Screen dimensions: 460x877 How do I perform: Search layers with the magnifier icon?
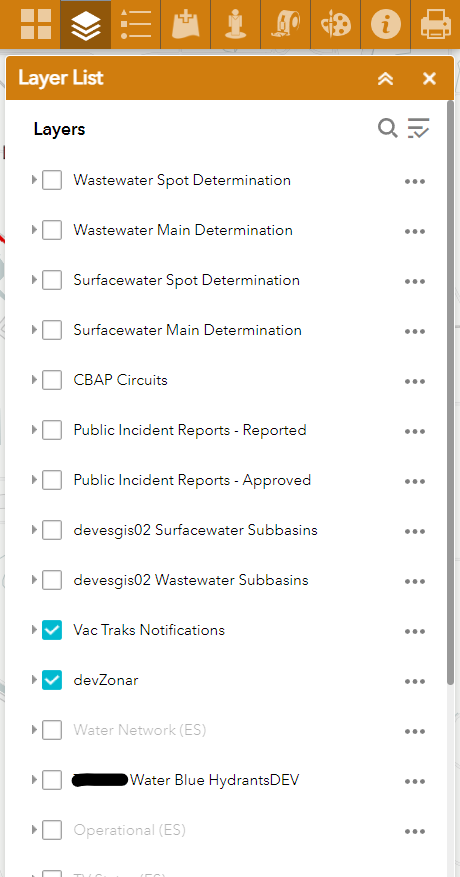click(x=387, y=129)
